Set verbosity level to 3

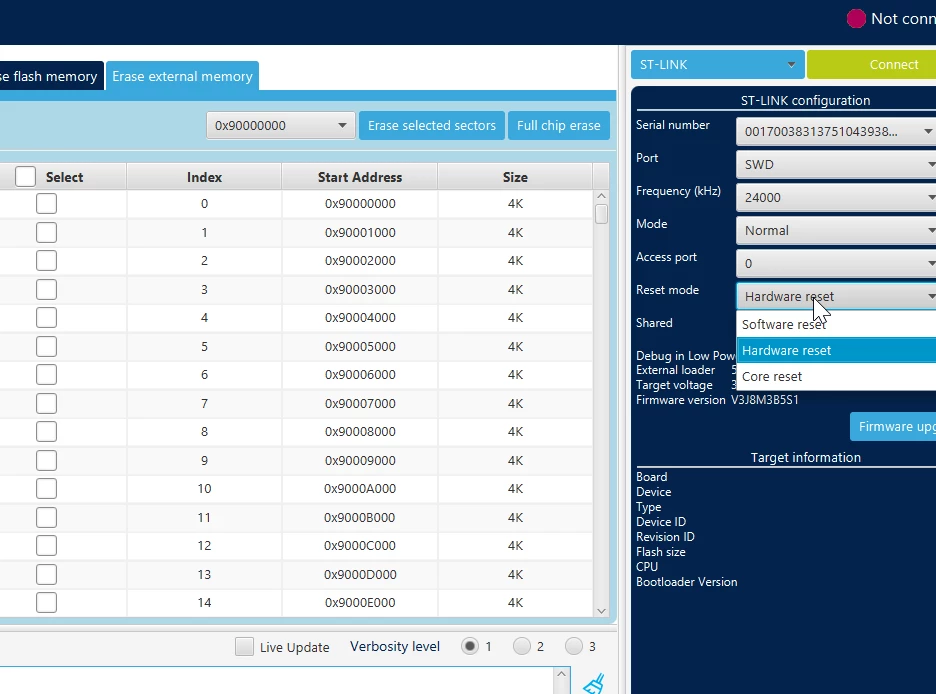574,646
